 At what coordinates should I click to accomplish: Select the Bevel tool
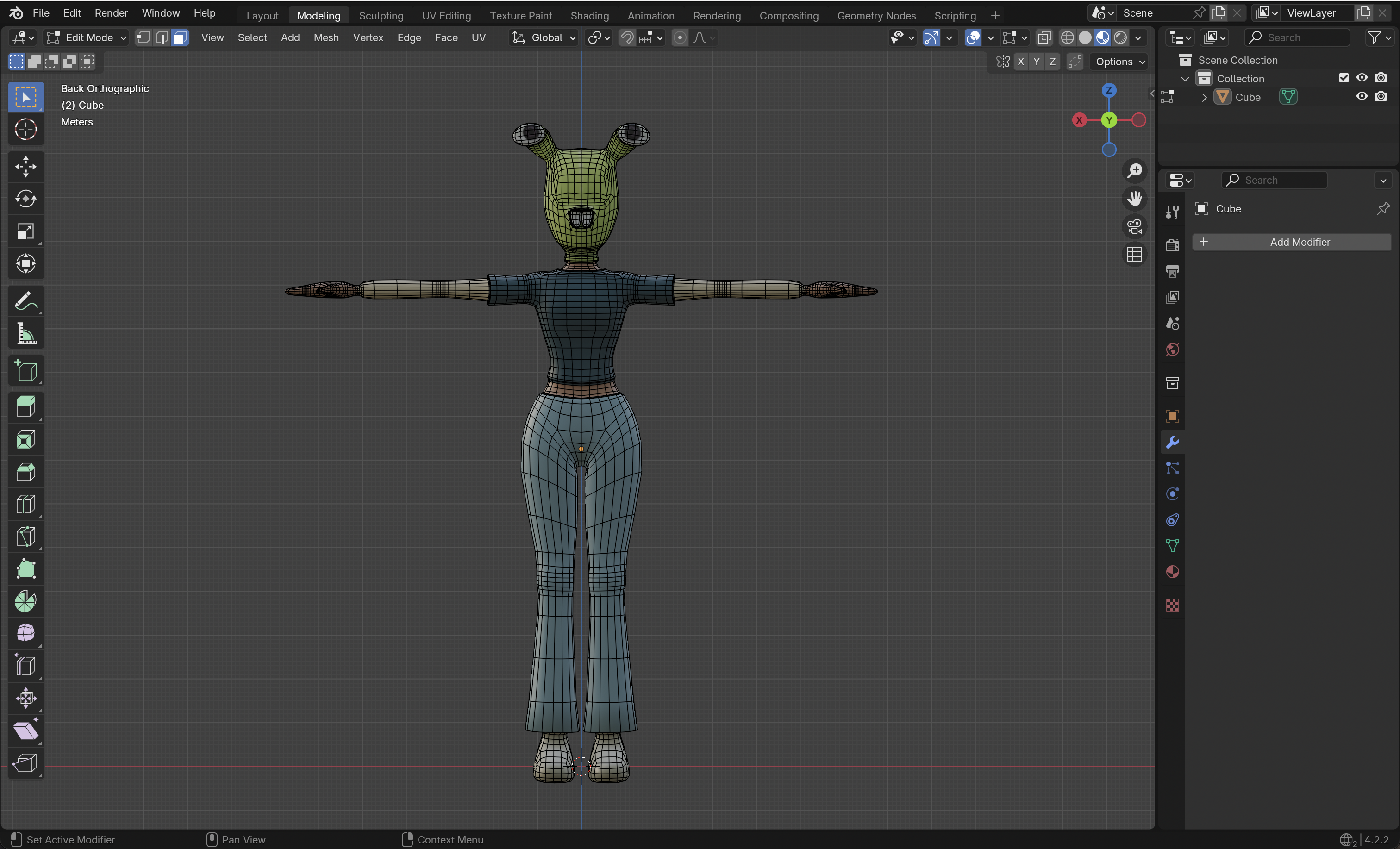(x=25, y=472)
